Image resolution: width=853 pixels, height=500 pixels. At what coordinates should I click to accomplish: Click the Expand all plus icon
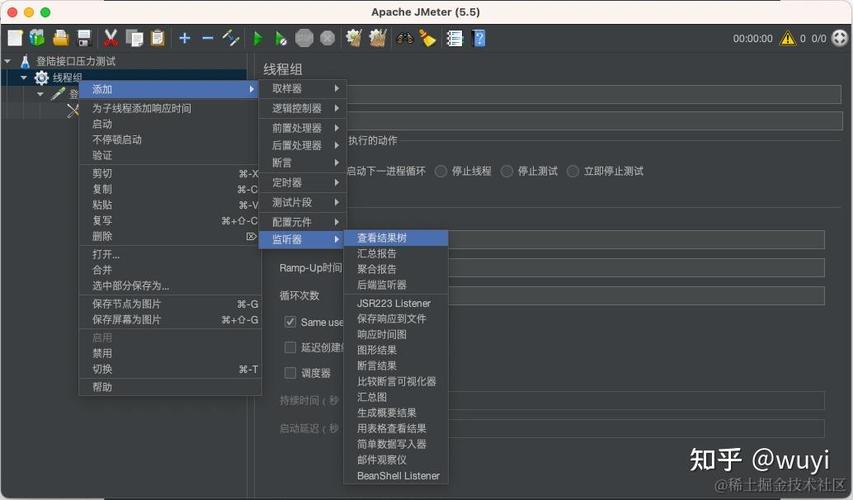click(x=185, y=38)
